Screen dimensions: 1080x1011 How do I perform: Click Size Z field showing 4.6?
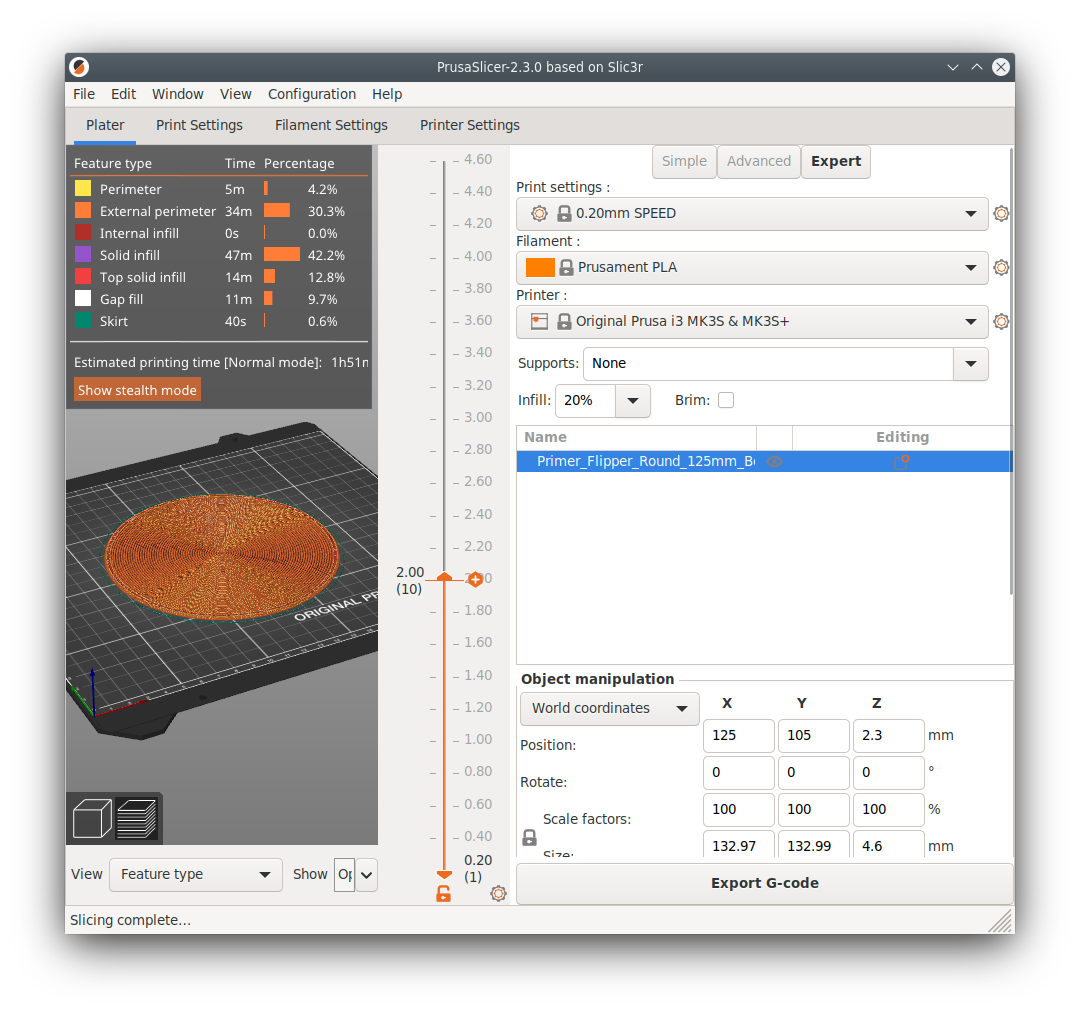(x=889, y=846)
